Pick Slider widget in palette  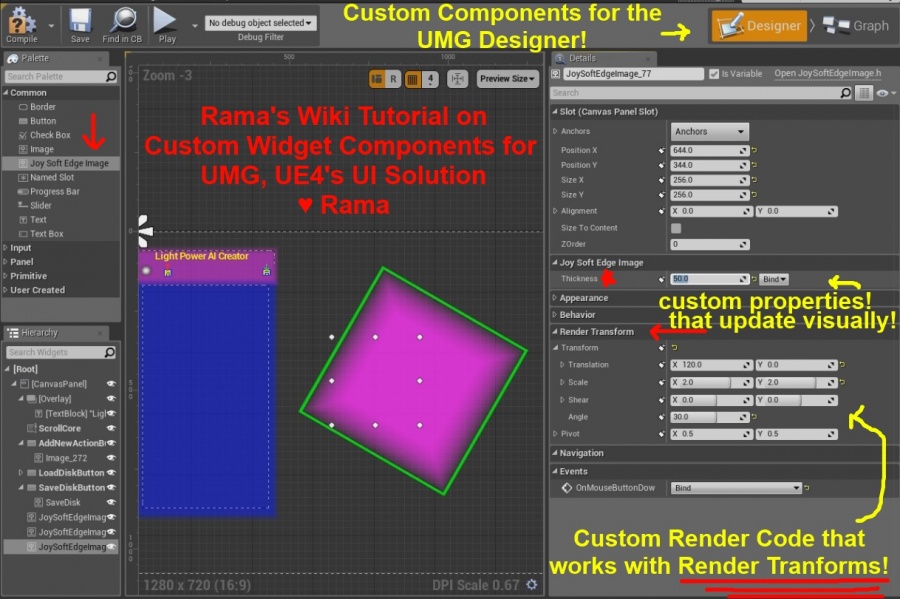point(40,205)
